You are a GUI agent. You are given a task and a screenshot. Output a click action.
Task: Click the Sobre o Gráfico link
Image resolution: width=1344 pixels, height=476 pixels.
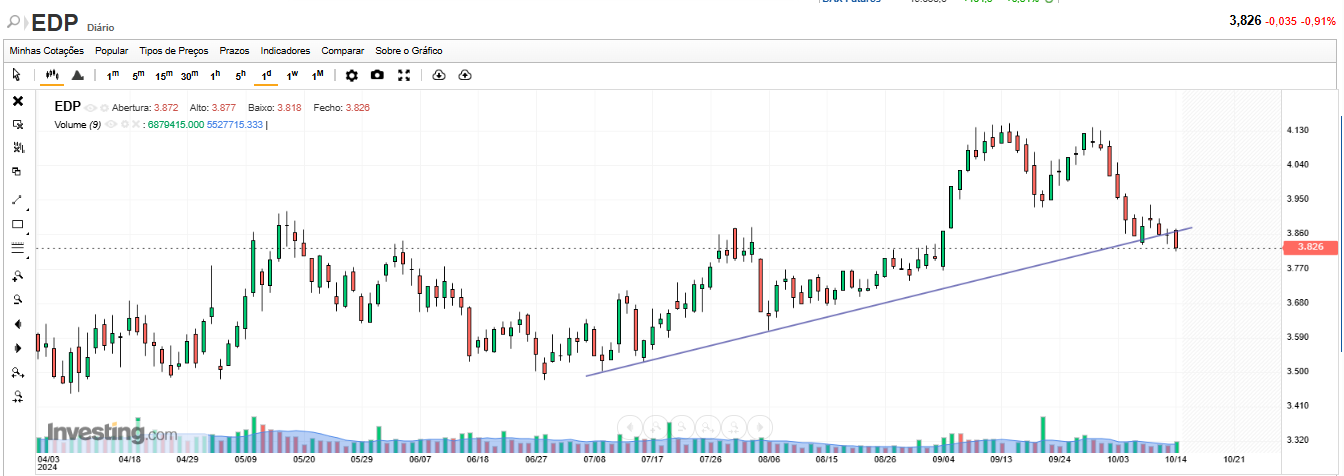pos(408,50)
